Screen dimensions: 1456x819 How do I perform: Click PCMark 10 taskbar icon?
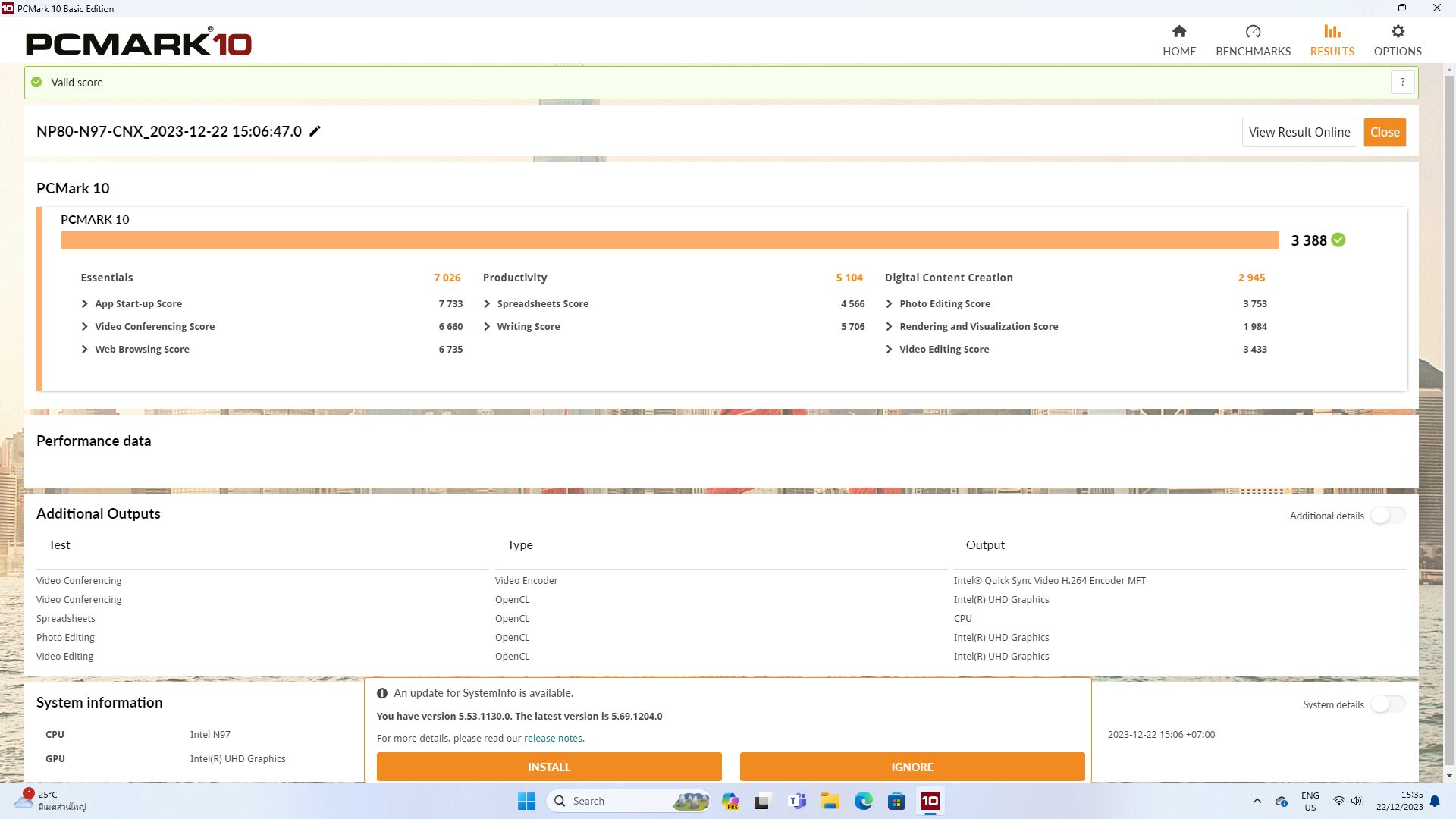930,801
